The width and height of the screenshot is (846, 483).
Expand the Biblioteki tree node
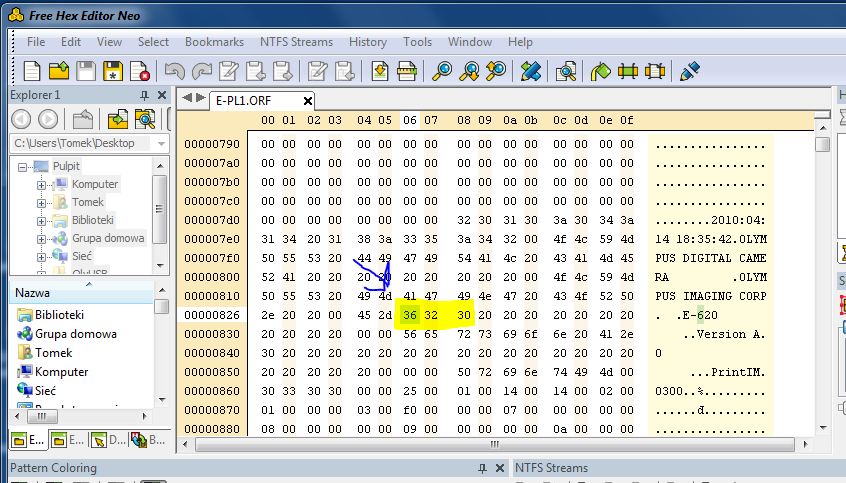point(42,220)
